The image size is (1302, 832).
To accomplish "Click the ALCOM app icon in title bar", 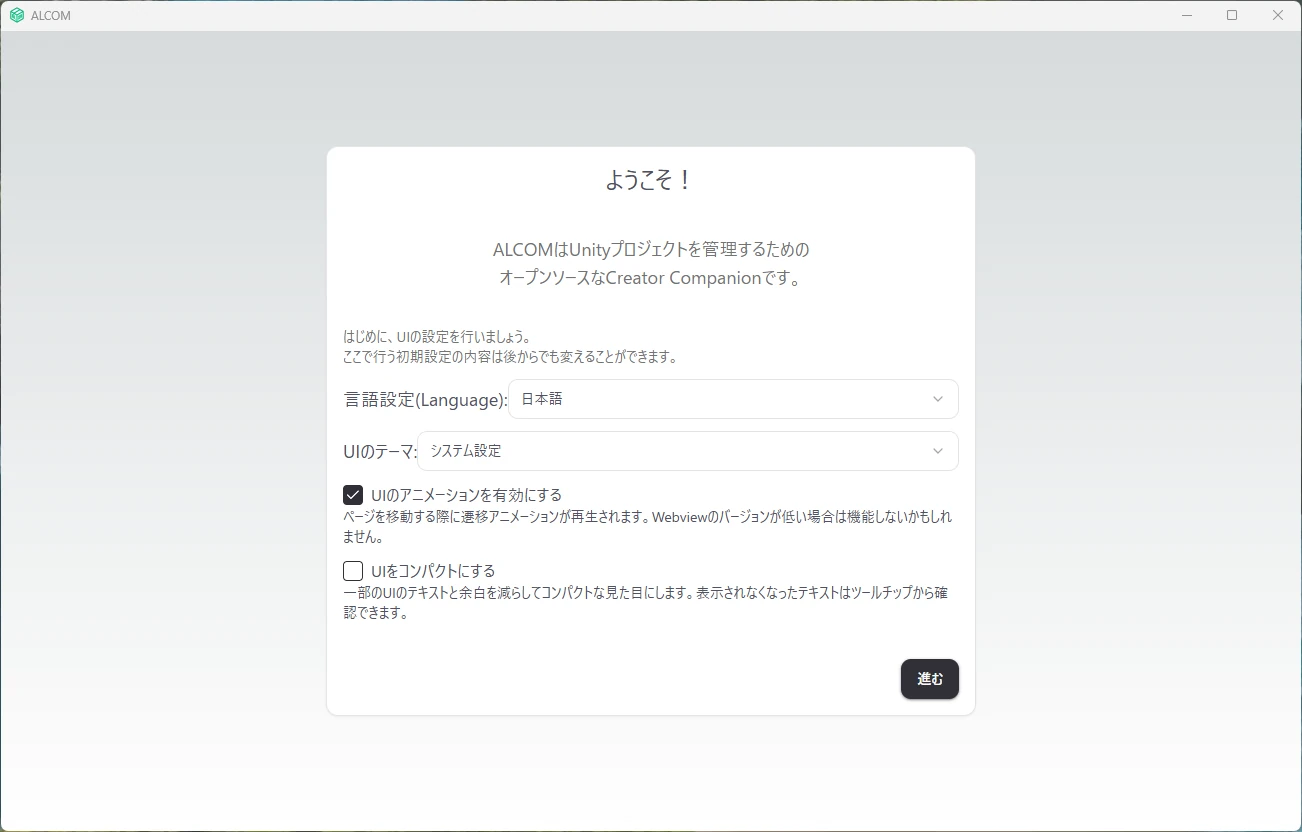I will point(17,15).
